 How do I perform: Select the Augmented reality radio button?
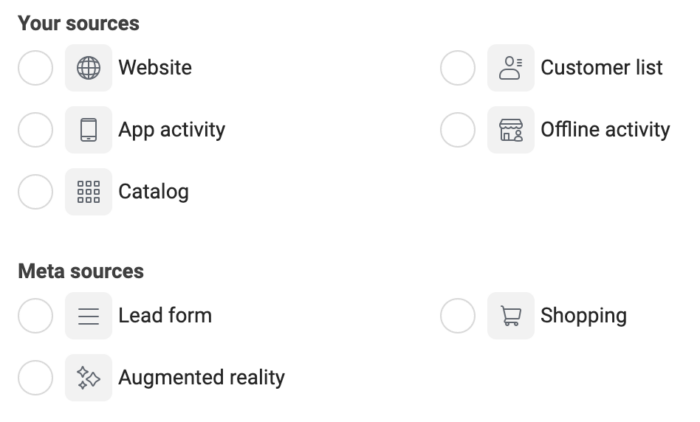pyautogui.click(x=35, y=378)
